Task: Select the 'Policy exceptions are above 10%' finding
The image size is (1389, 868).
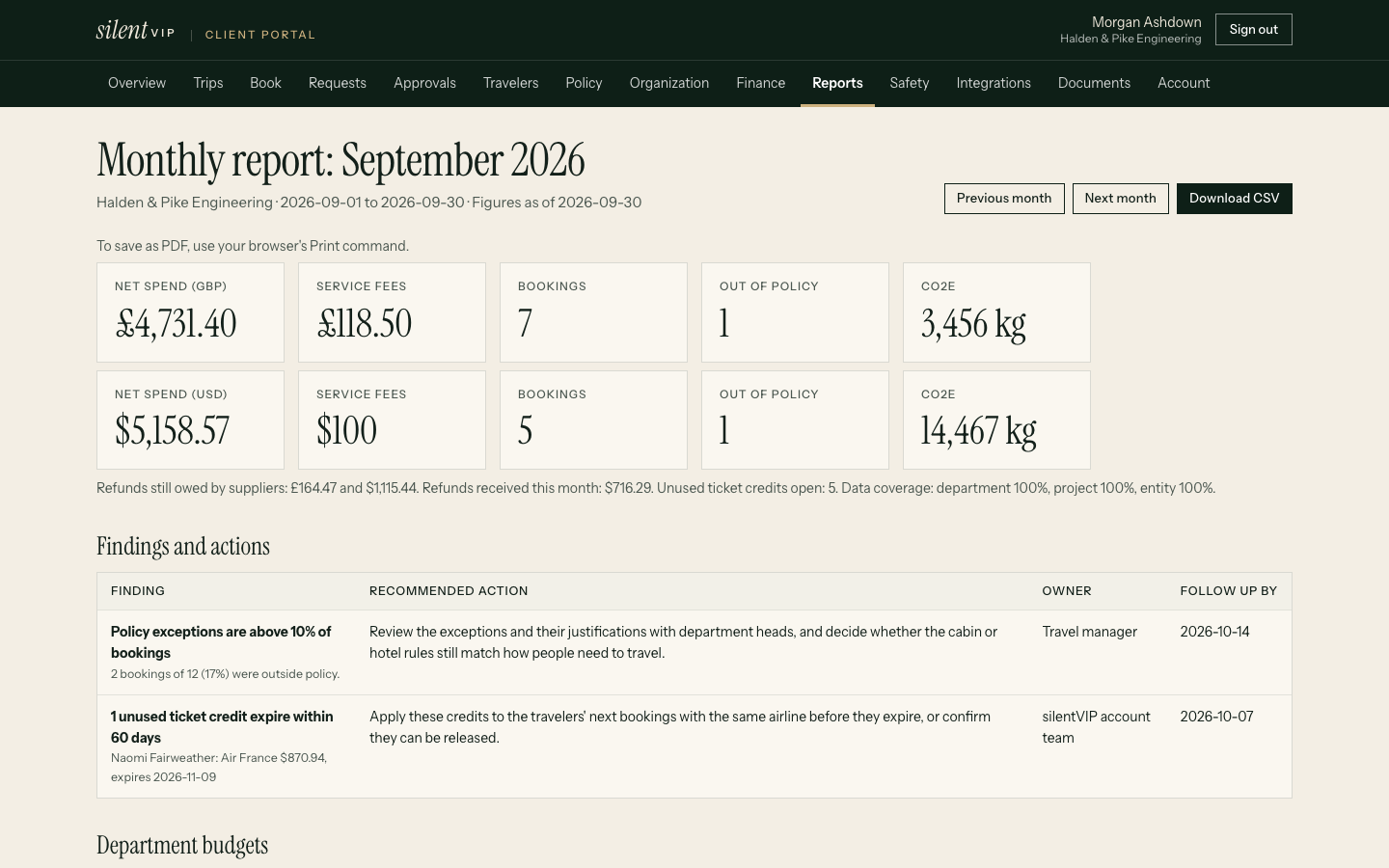Action: (221, 642)
